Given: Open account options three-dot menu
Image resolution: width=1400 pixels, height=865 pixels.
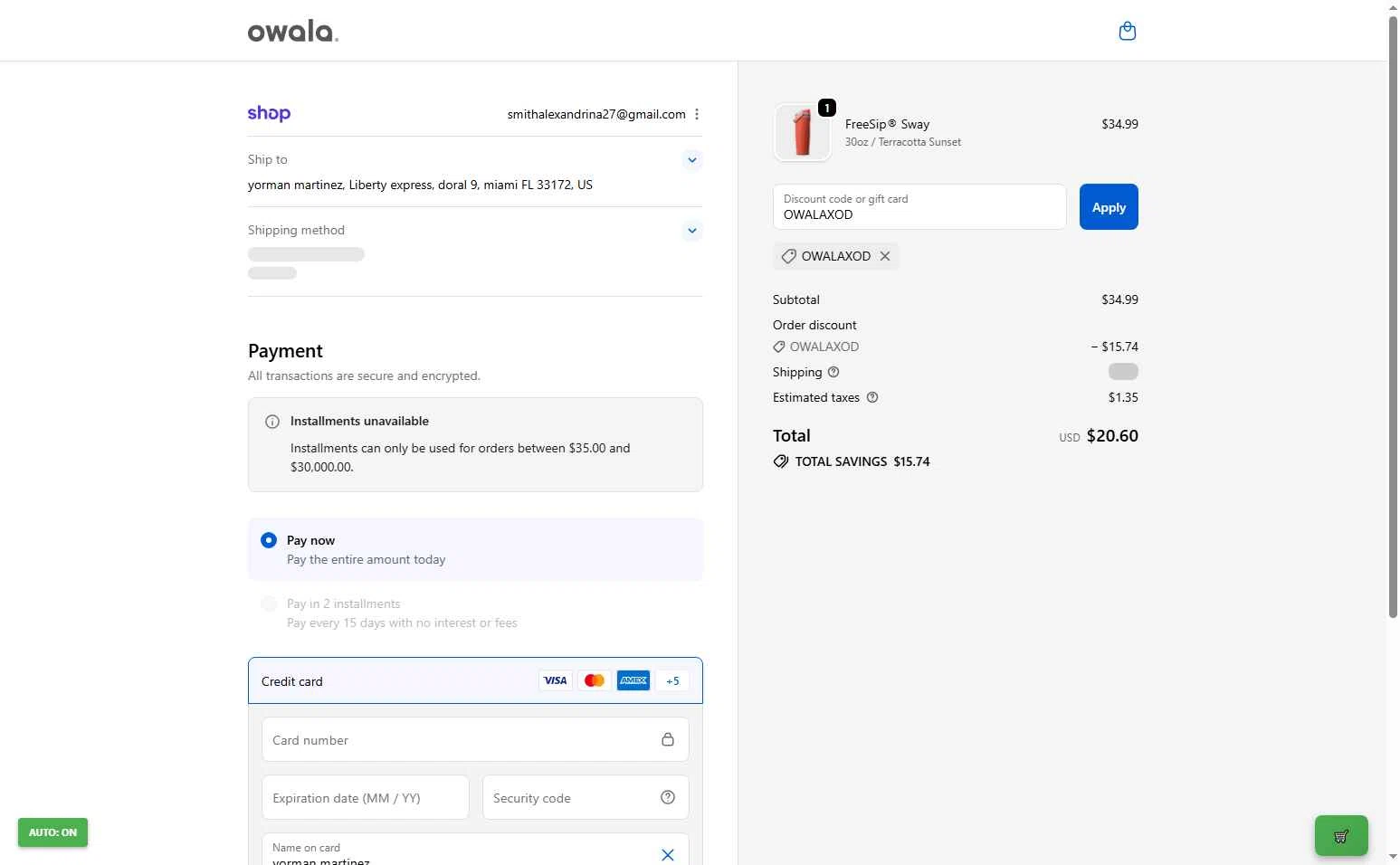Looking at the screenshot, I should [x=697, y=114].
